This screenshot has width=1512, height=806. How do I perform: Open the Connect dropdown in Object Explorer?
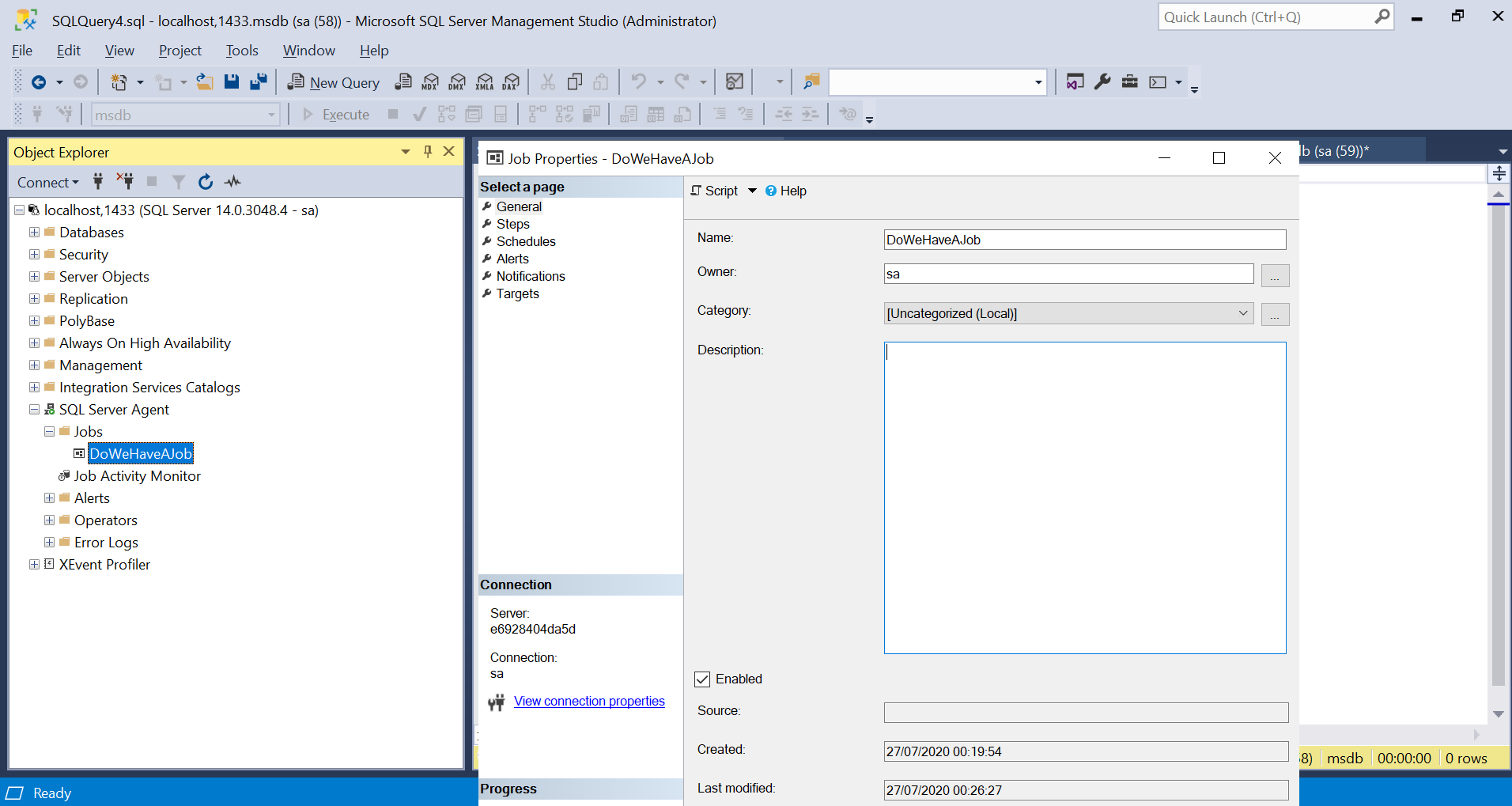[47, 182]
